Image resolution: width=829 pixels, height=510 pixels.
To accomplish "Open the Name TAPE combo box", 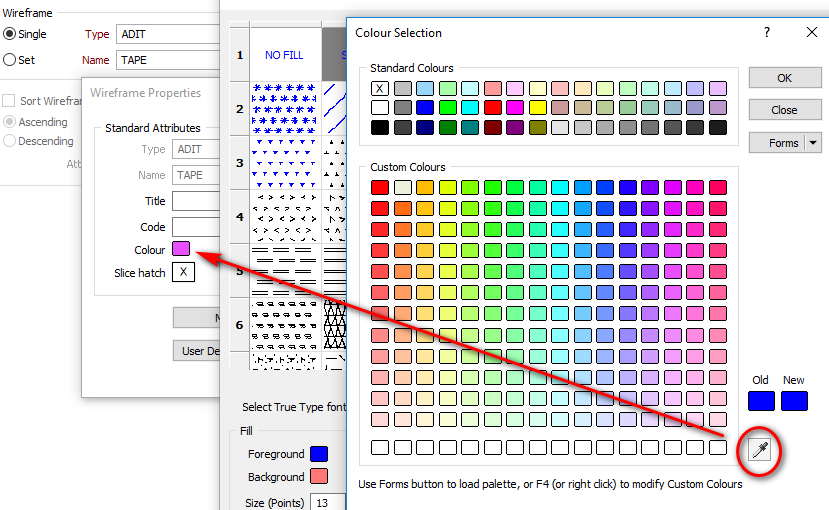I will [167, 60].
